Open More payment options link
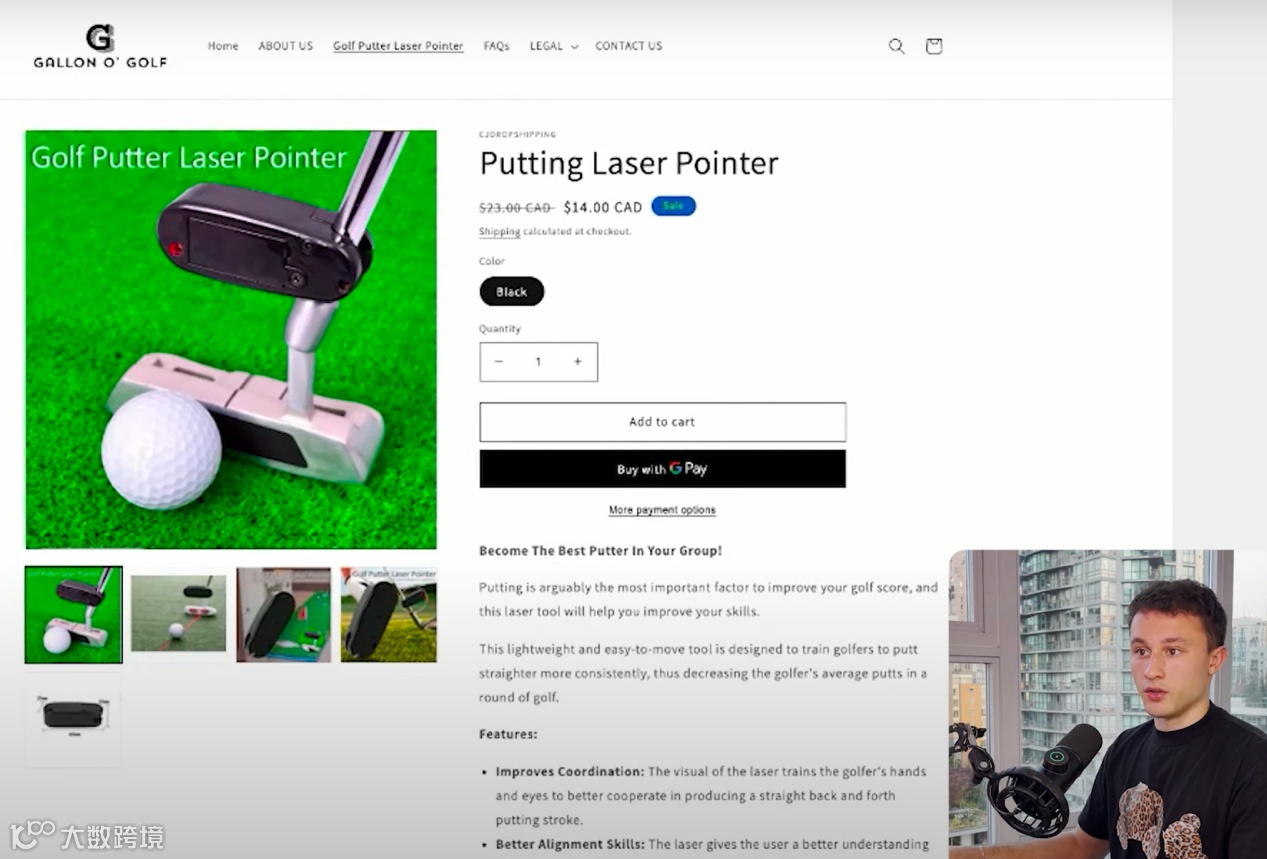1267x859 pixels. pyautogui.click(x=662, y=510)
